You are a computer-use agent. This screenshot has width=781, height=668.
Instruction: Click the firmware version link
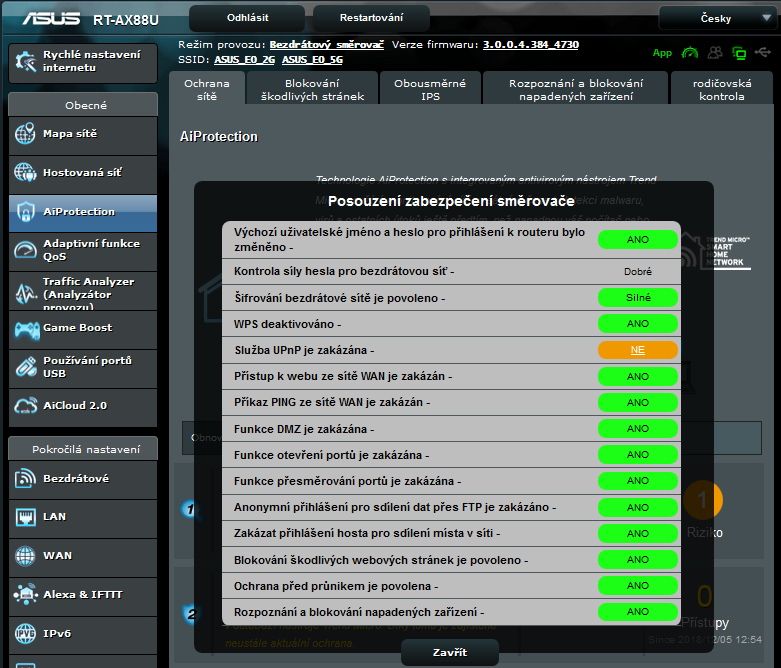pyautogui.click(x=530, y=45)
